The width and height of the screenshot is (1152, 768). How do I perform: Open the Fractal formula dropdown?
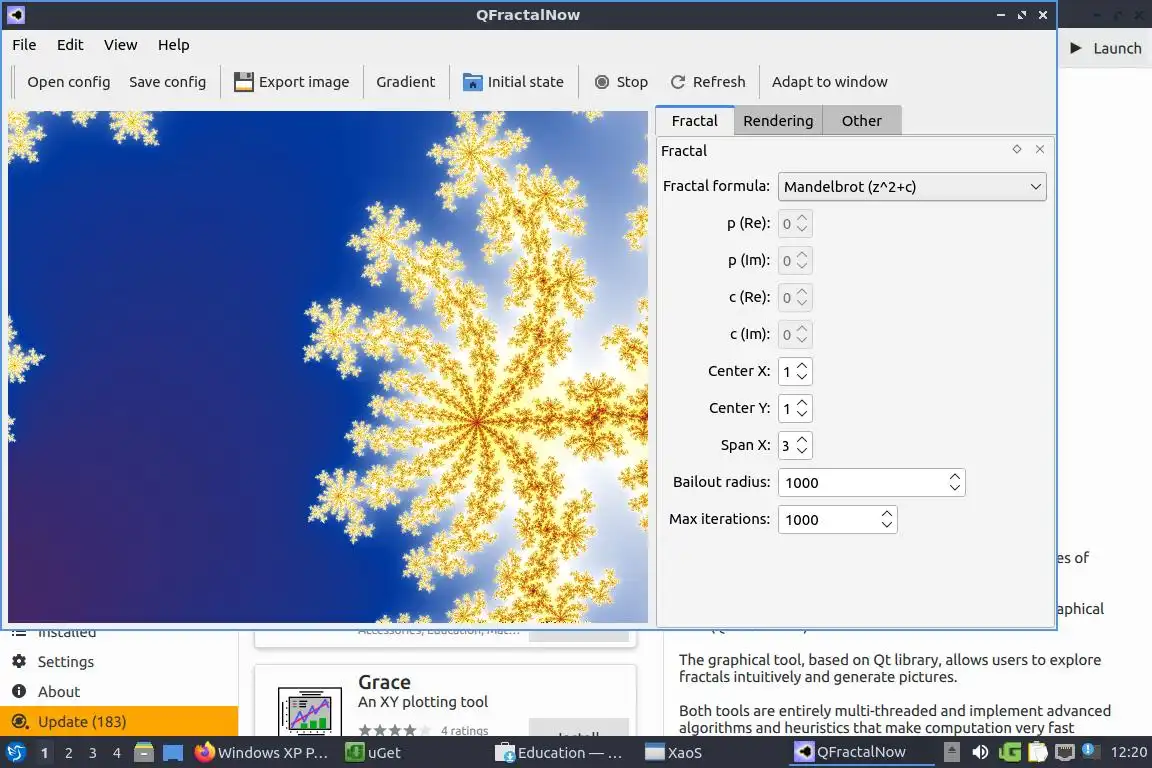point(912,187)
